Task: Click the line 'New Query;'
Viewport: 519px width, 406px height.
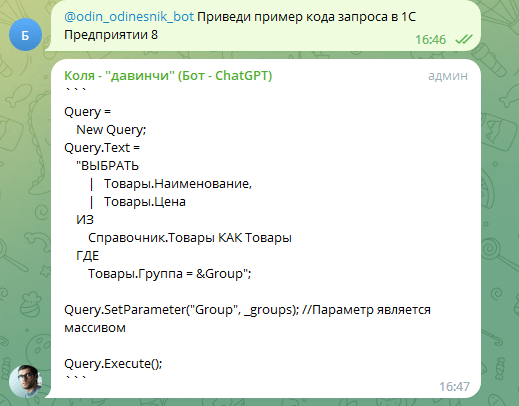Action: (111, 130)
